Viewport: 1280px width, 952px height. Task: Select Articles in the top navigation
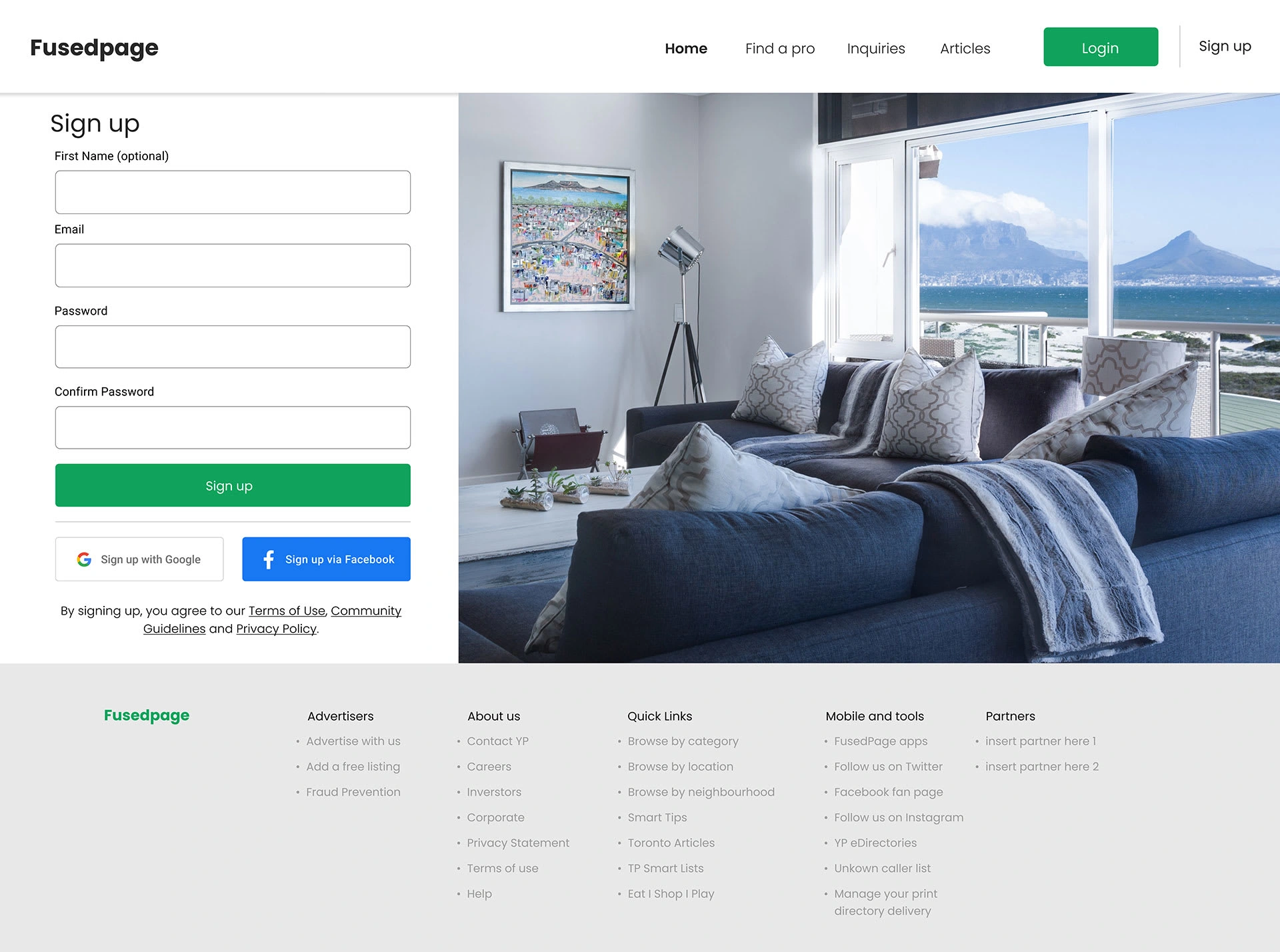coord(965,49)
